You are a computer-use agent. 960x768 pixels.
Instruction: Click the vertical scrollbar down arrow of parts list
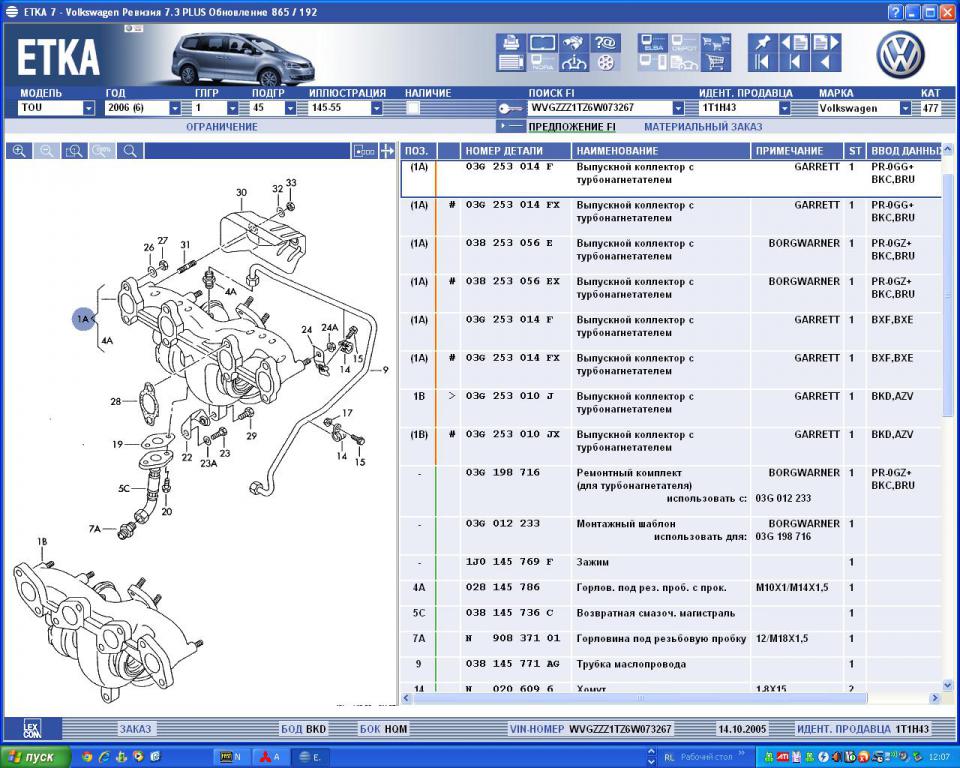(x=948, y=685)
